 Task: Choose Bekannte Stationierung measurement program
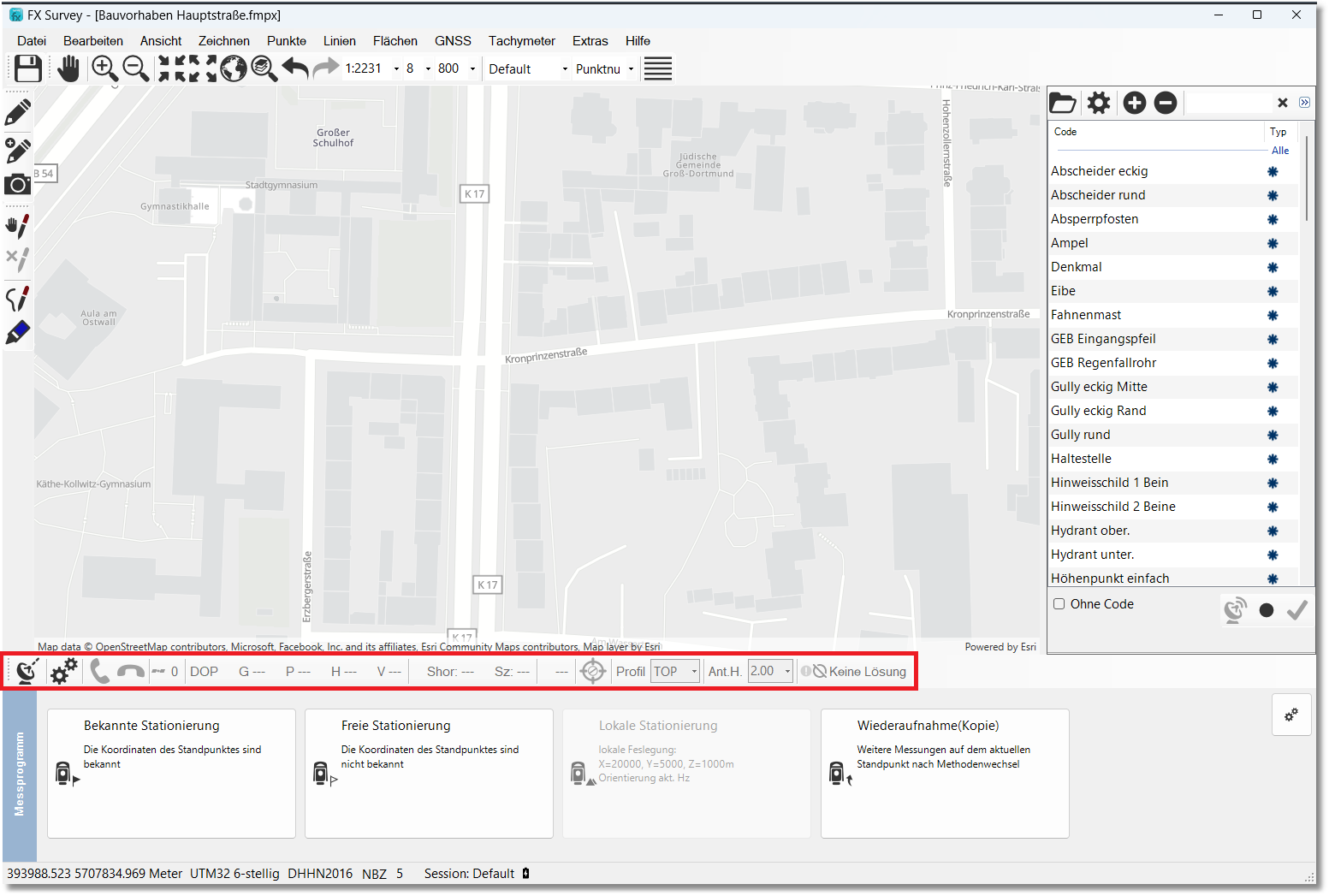171,773
